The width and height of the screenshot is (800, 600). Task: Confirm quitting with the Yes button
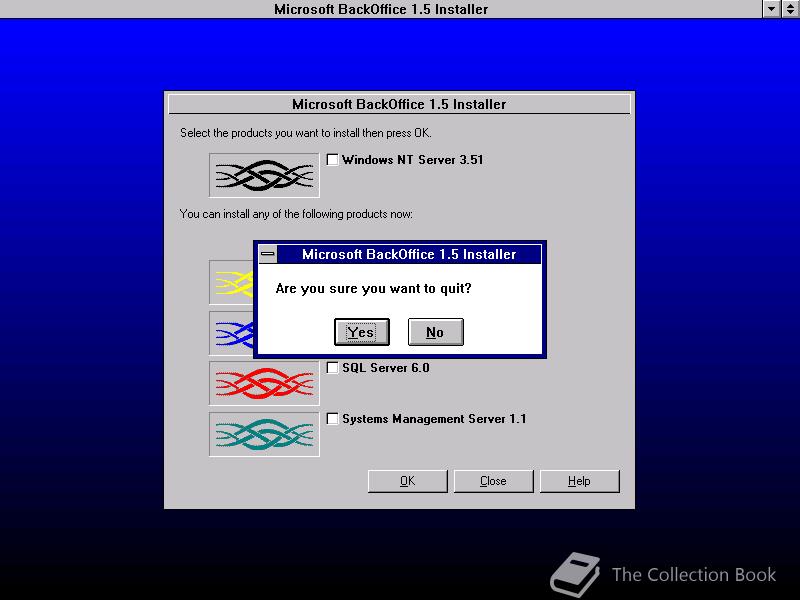pyautogui.click(x=362, y=332)
